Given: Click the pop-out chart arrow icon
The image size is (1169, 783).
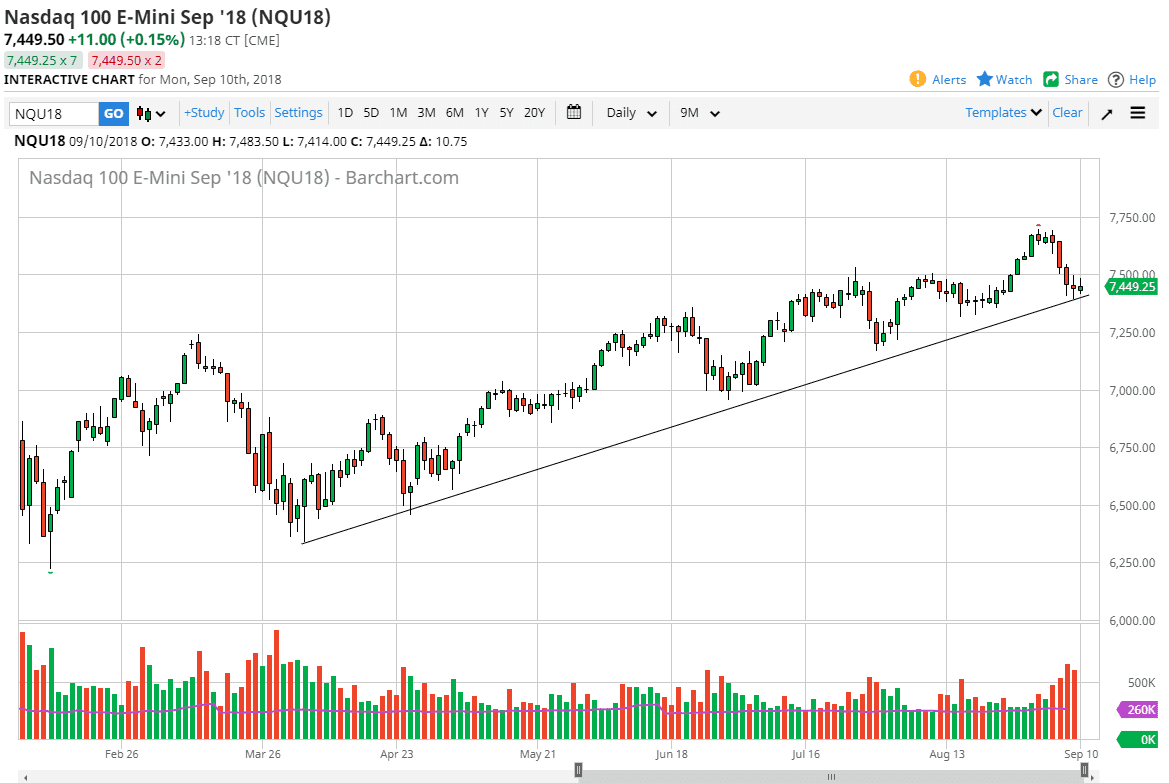Looking at the screenshot, I should click(1106, 113).
